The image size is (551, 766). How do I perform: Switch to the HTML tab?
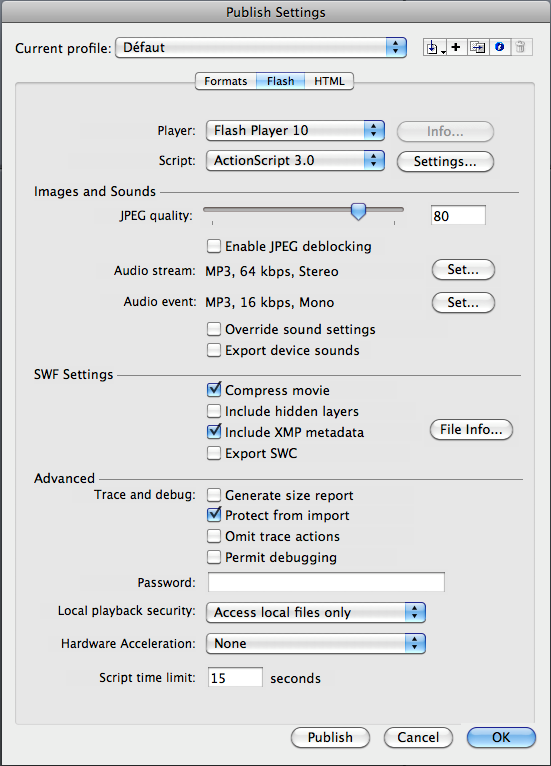pyautogui.click(x=329, y=81)
